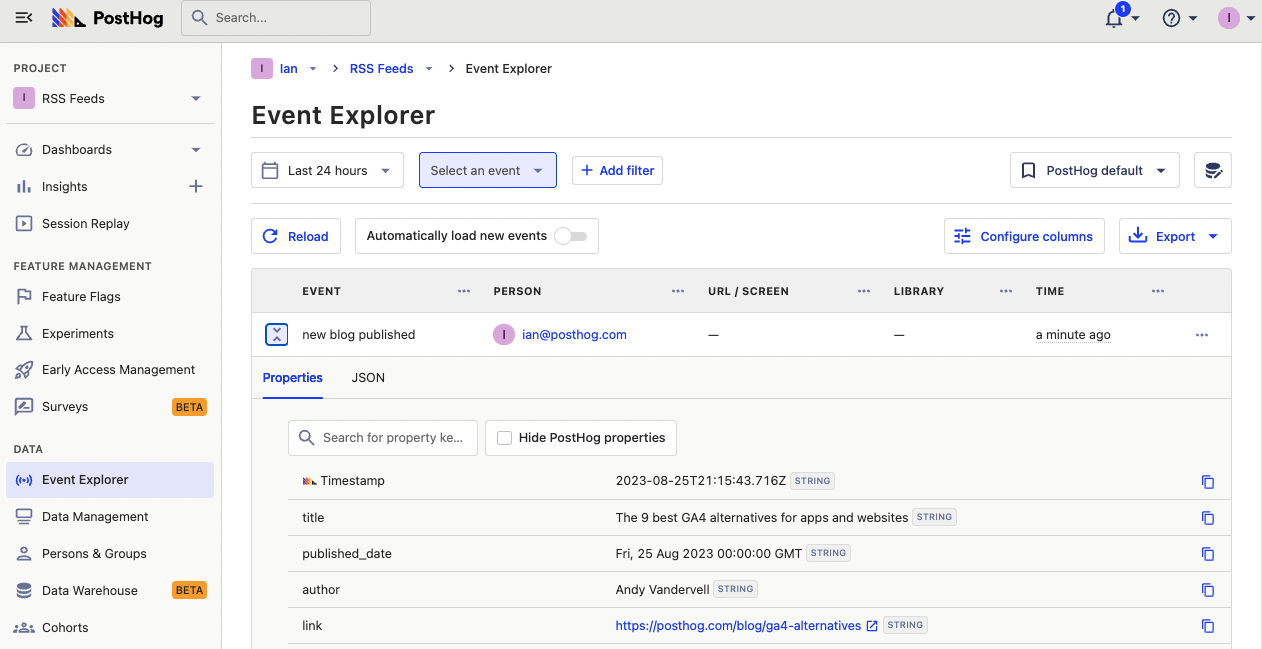Viewport: 1262px width, 649px height.
Task: Click the Reload button
Action: [x=296, y=237]
